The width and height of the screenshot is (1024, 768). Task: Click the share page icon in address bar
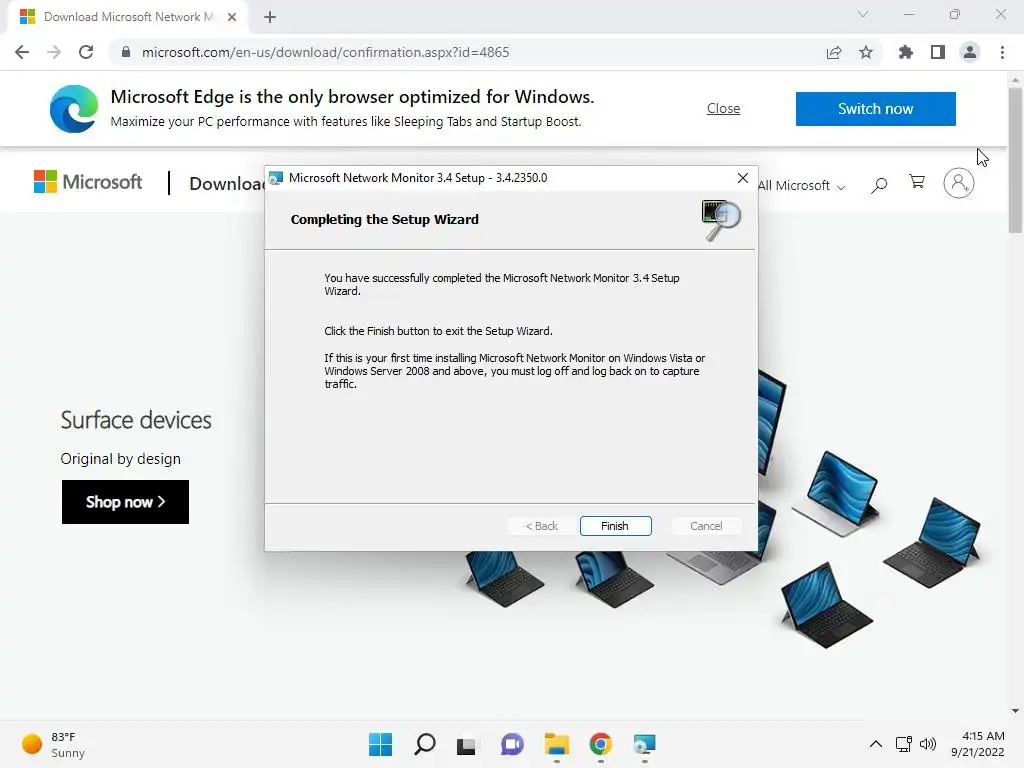tap(834, 52)
